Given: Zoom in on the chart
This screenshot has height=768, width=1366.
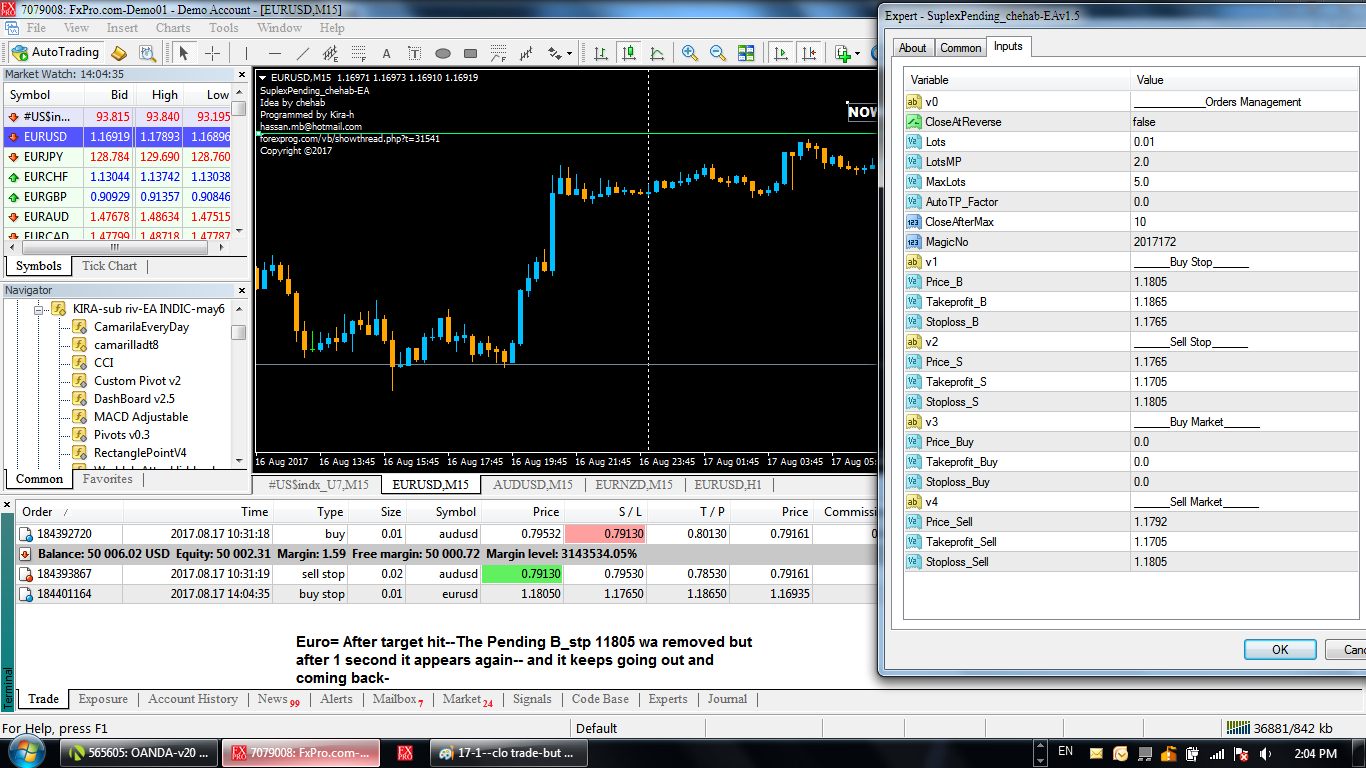Looking at the screenshot, I should pyautogui.click(x=690, y=53).
